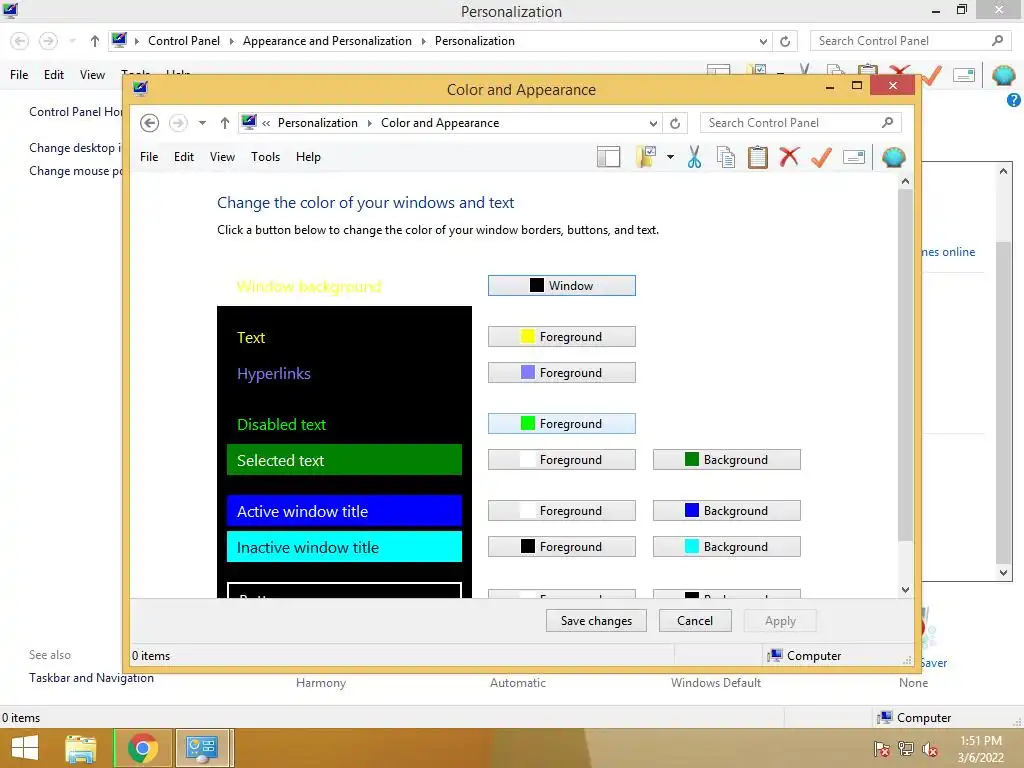Click Save changes button

coord(596,620)
